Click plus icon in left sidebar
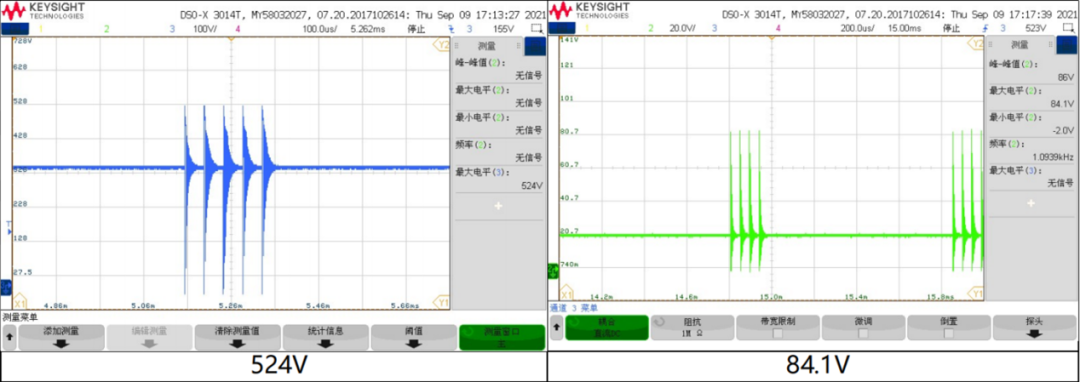 coord(498,206)
